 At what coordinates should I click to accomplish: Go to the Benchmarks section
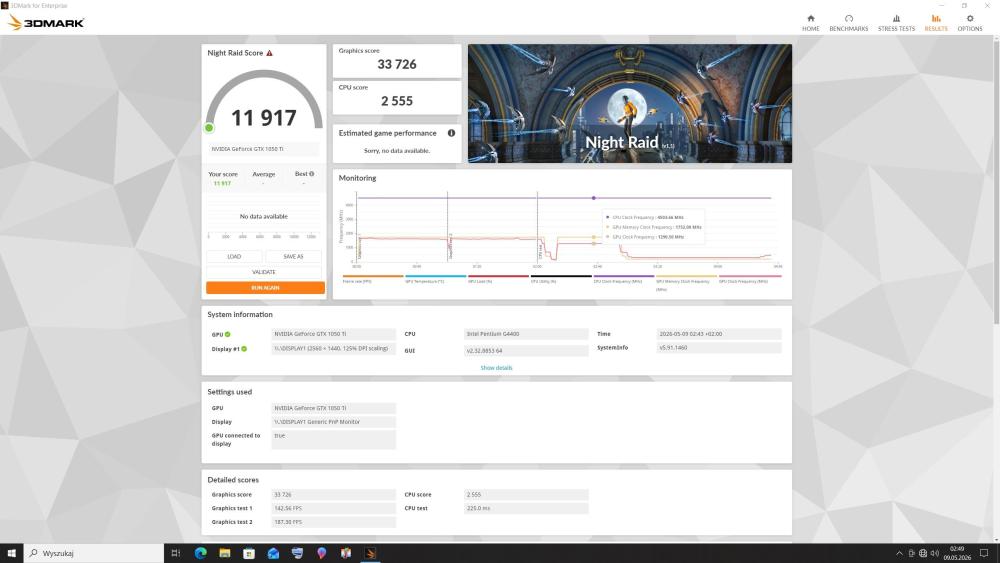click(848, 23)
